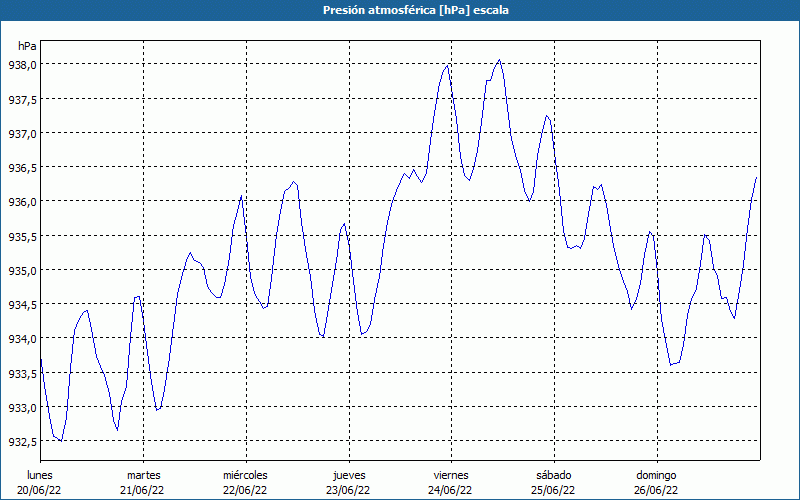Viewport: 800px width, 500px height.
Task: Click the chart title 'Presión atmosférica [hPa] escala'
Action: click(x=416, y=10)
